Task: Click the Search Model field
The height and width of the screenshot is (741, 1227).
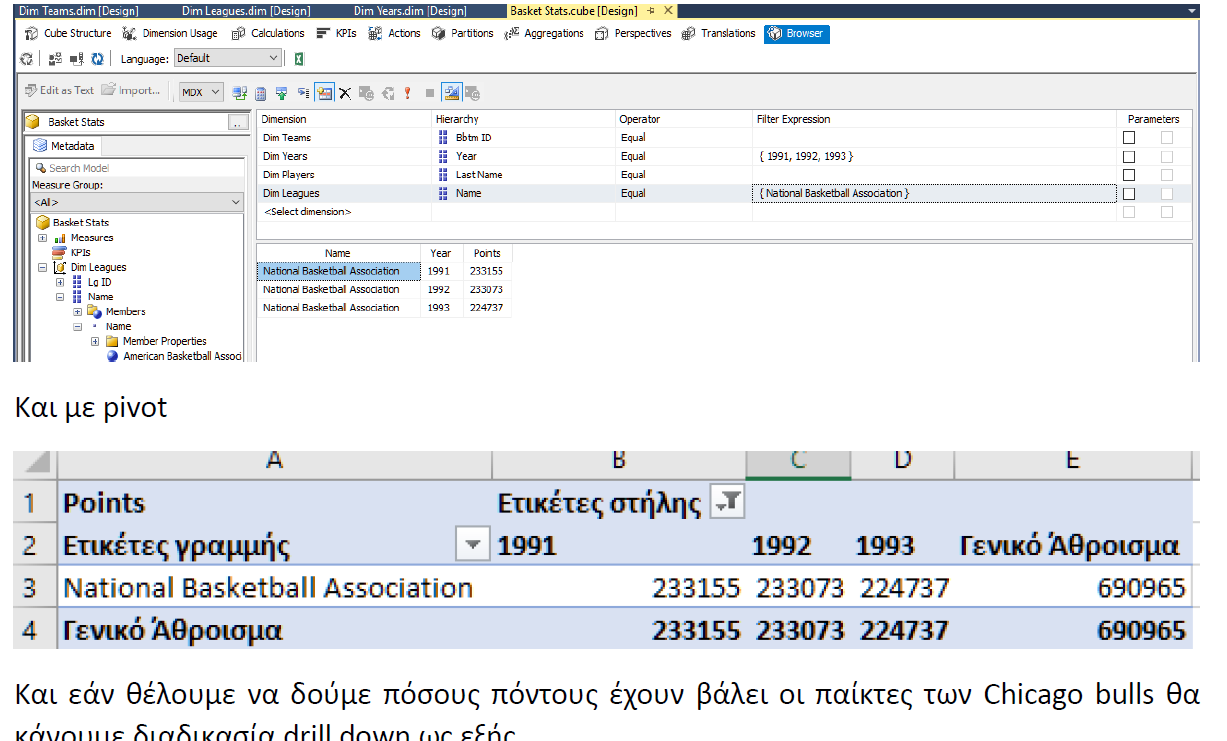Action: click(x=137, y=168)
